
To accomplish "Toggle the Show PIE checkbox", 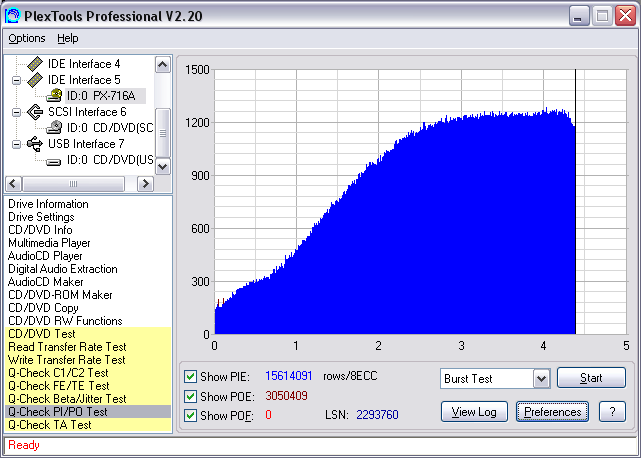I will tap(190, 376).
